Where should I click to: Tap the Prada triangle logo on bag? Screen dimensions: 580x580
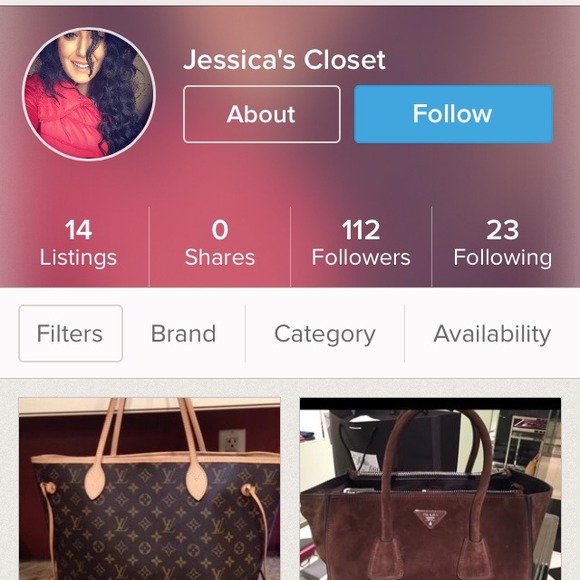[x=430, y=518]
